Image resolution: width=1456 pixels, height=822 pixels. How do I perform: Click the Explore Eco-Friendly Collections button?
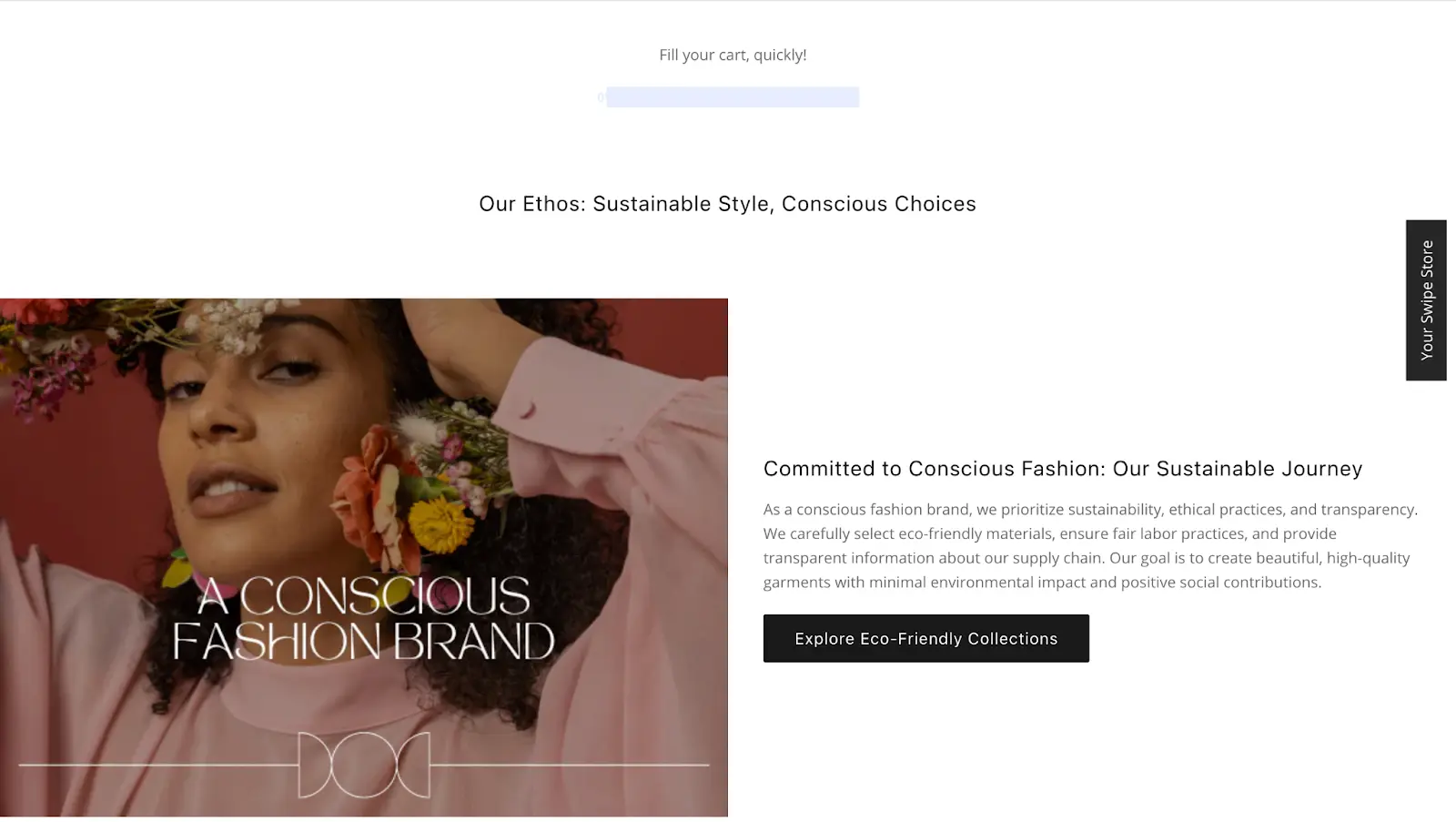(x=925, y=638)
